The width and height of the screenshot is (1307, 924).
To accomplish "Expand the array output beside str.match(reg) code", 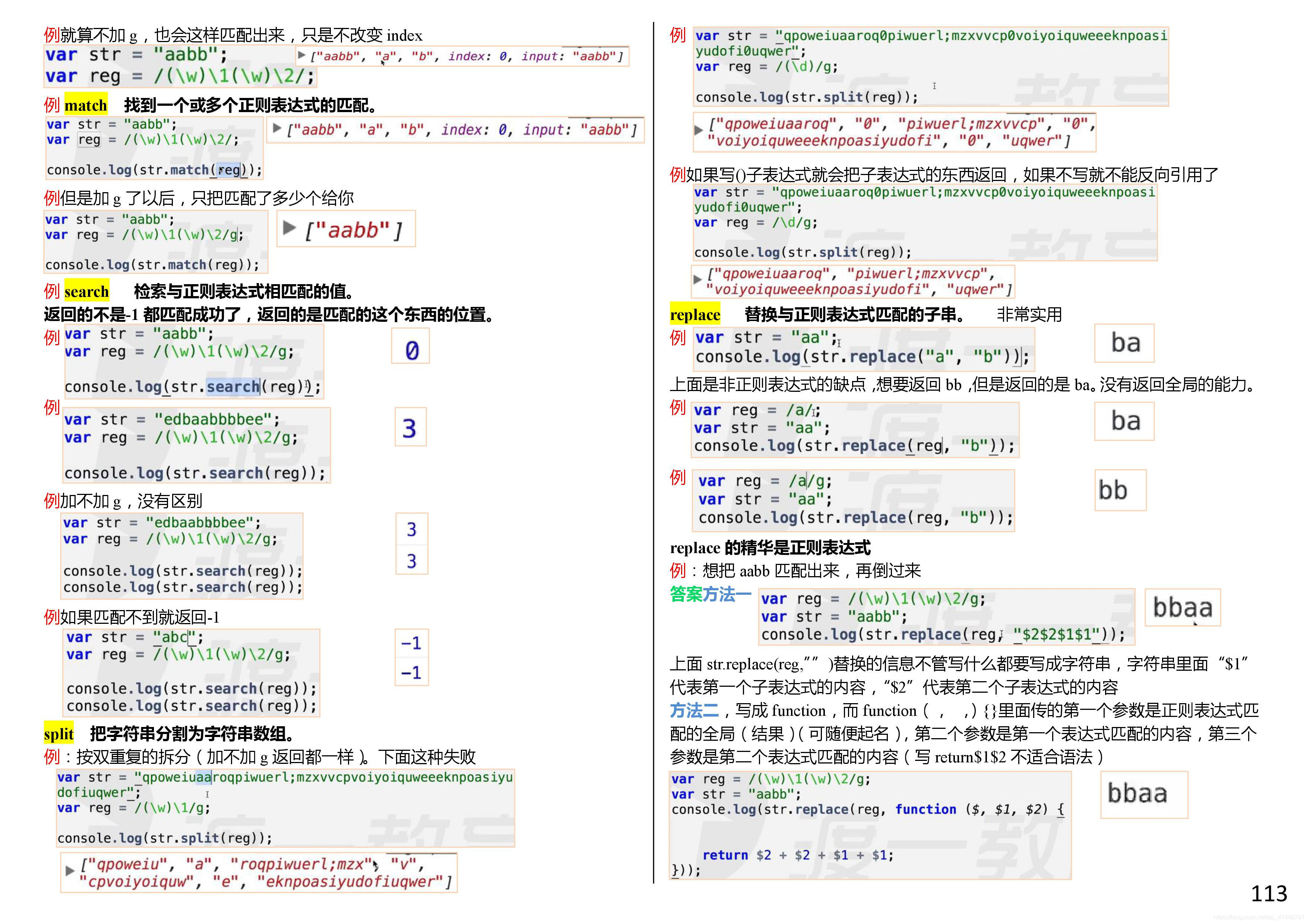I will 277,128.
